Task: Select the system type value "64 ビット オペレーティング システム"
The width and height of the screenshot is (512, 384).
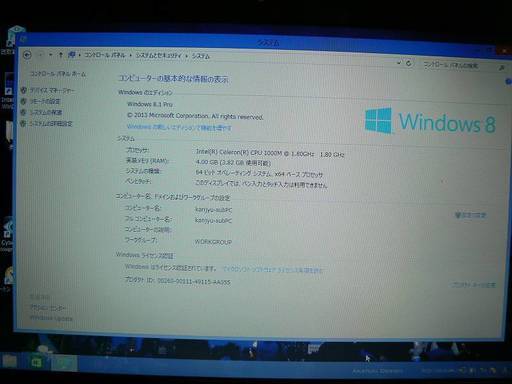Action: tap(233, 173)
